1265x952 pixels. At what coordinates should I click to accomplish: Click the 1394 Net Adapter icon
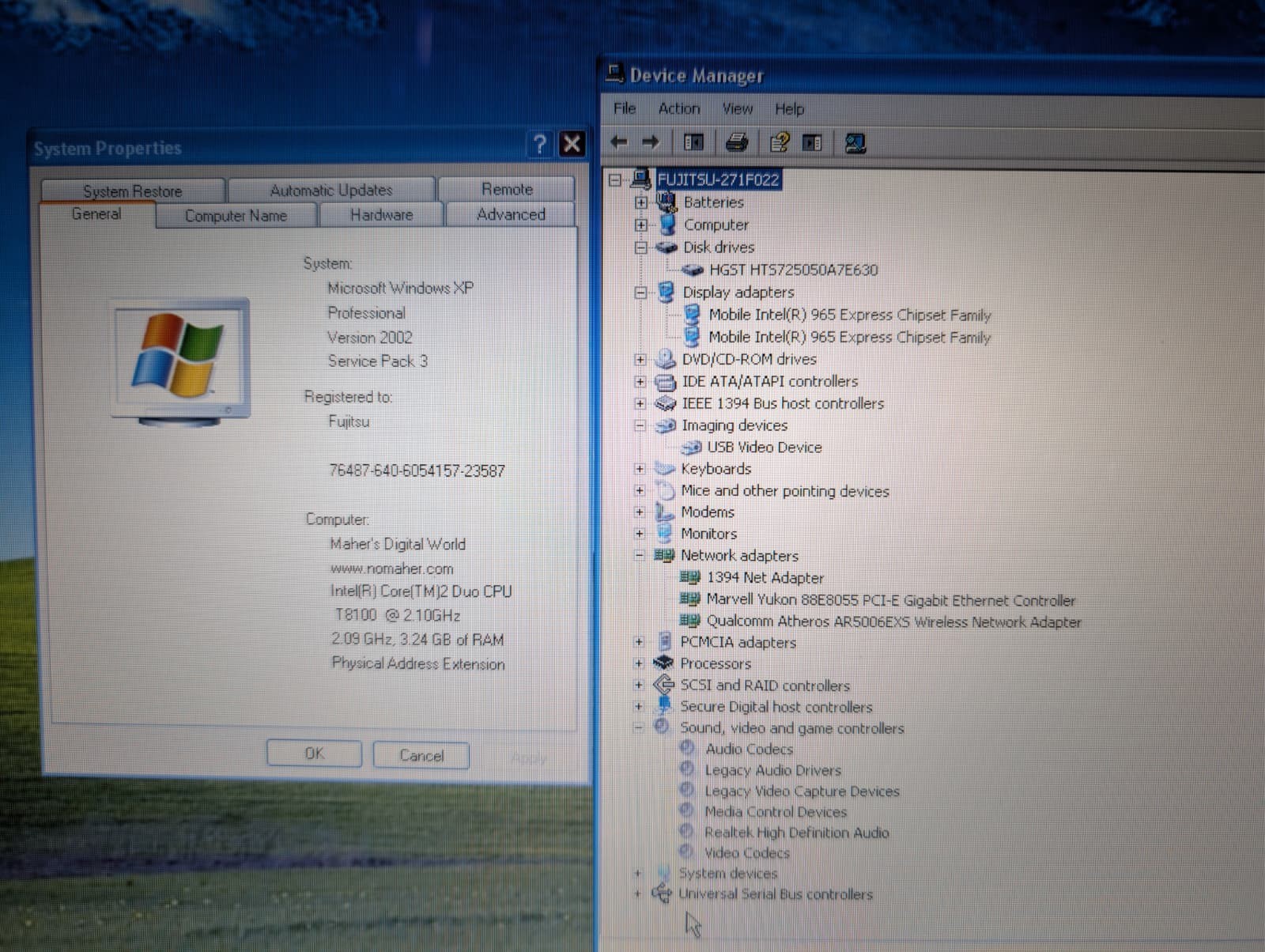tap(689, 577)
